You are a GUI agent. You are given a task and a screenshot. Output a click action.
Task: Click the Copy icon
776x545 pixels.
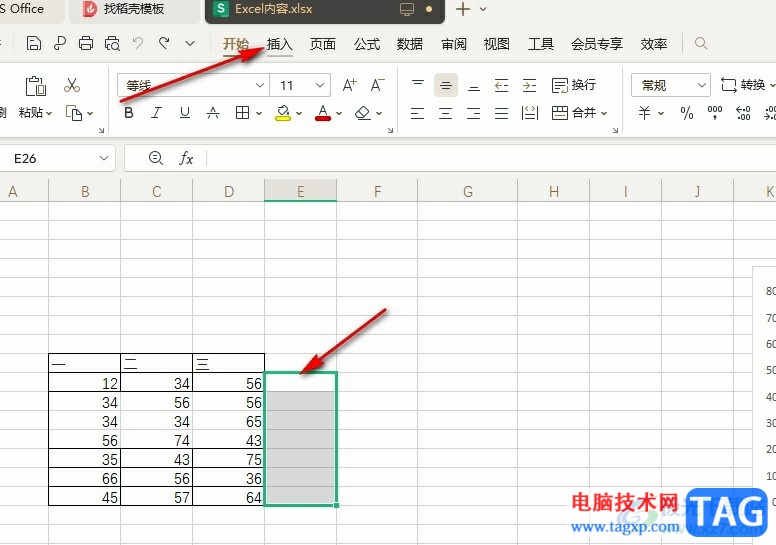[74, 113]
